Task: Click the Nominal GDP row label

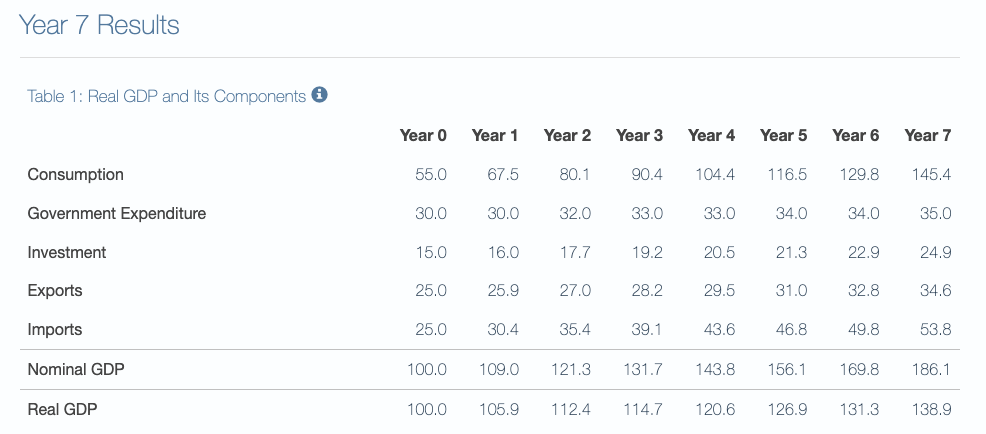Action: pos(76,370)
